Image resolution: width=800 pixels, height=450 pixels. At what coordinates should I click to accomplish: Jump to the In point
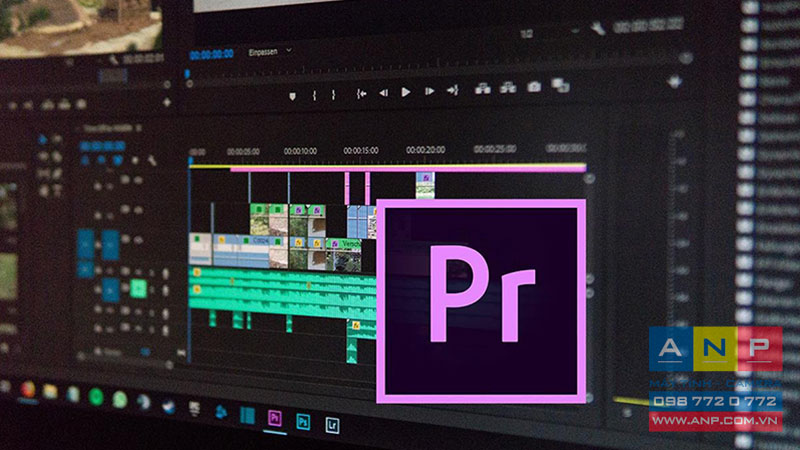point(361,93)
